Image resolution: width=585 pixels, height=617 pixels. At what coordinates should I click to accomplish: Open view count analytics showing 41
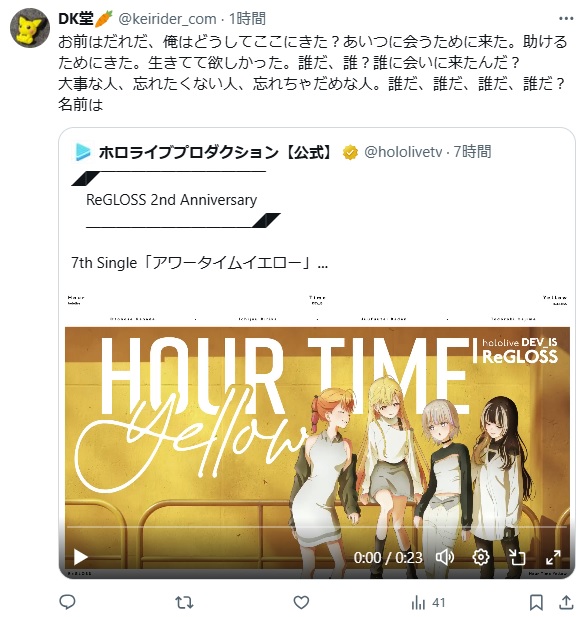tap(428, 602)
